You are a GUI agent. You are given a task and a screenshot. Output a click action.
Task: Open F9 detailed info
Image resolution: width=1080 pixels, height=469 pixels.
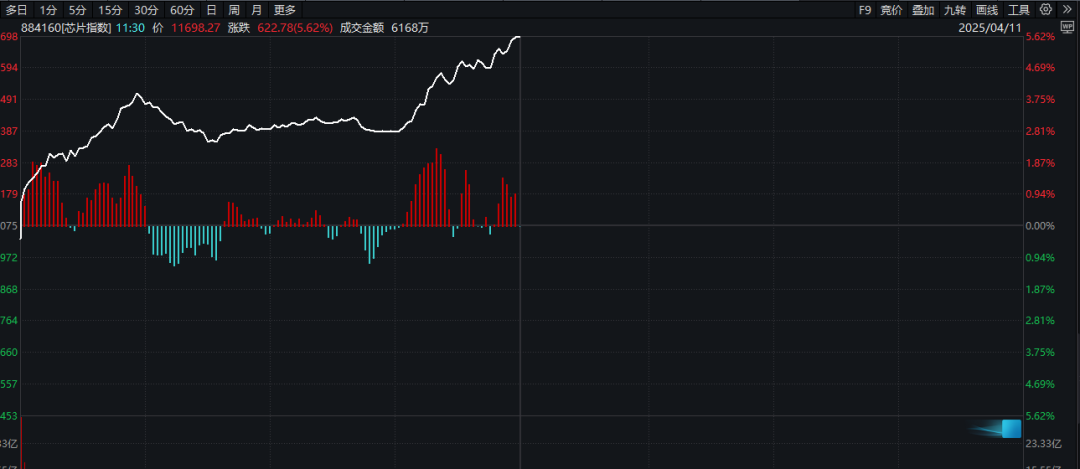pos(864,10)
